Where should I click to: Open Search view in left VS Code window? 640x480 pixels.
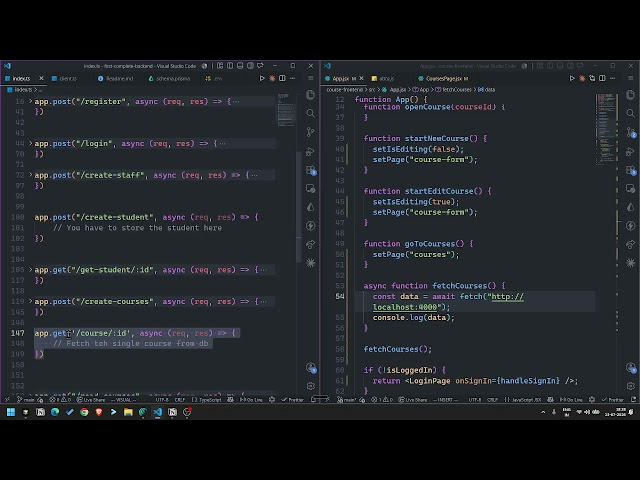pyautogui.click(x=311, y=113)
